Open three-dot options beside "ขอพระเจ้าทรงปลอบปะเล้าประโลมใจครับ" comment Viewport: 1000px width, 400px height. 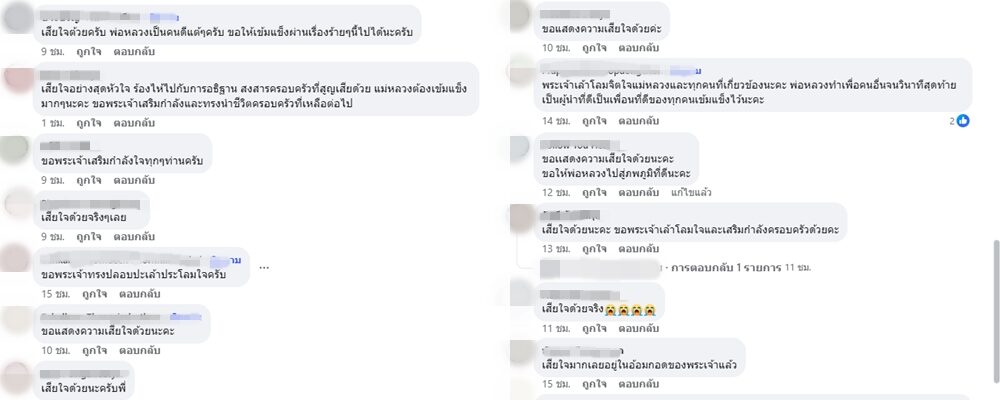(264, 267)
